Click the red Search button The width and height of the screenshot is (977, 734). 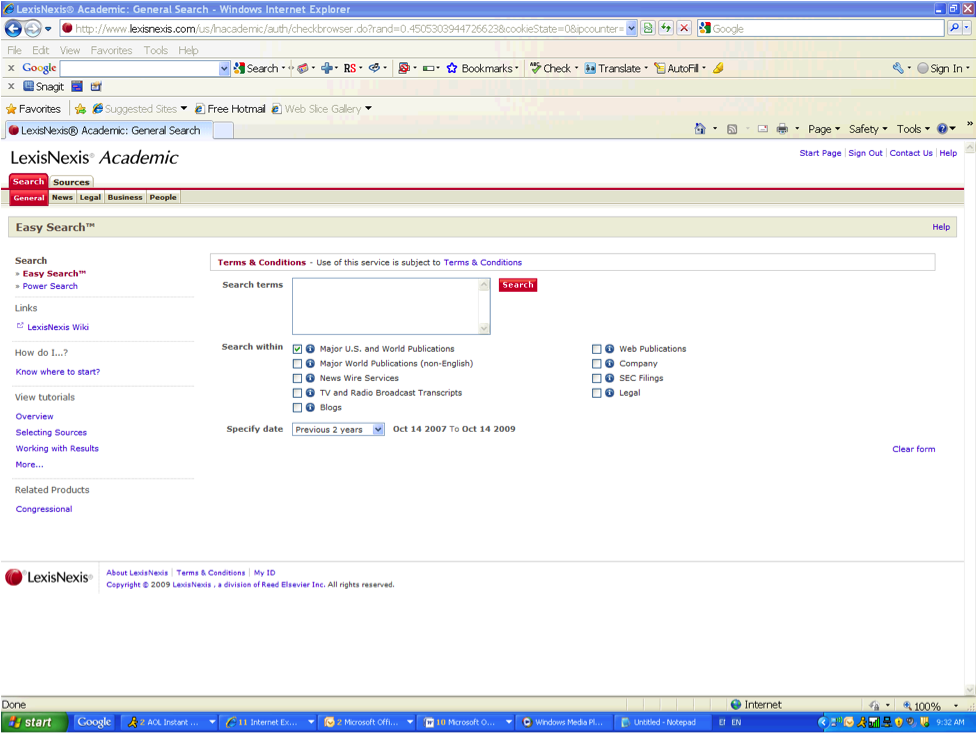point(518,285)
